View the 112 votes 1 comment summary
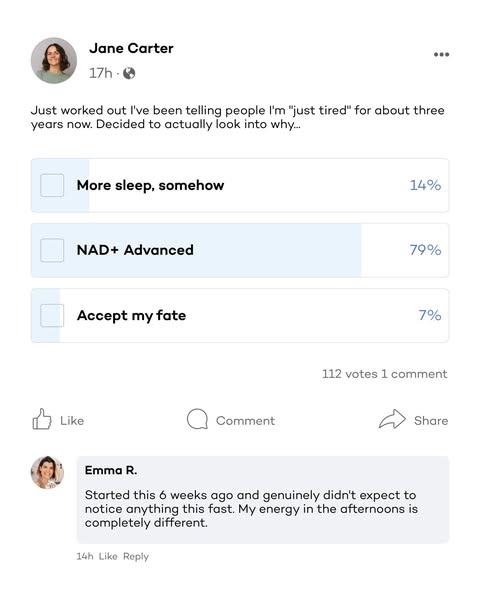Screen dimensions: 480x600 (385, 374)
